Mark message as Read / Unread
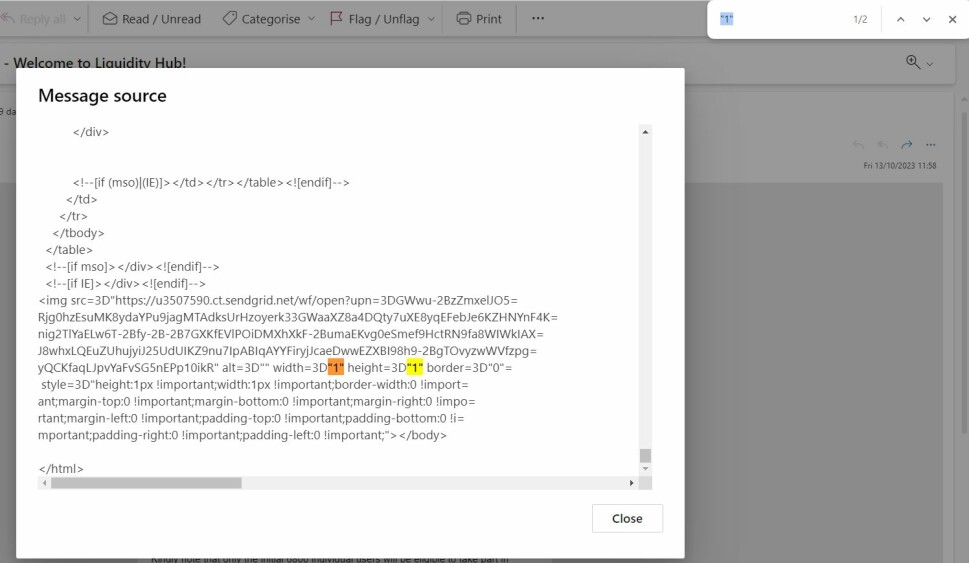 coord(151,18)
